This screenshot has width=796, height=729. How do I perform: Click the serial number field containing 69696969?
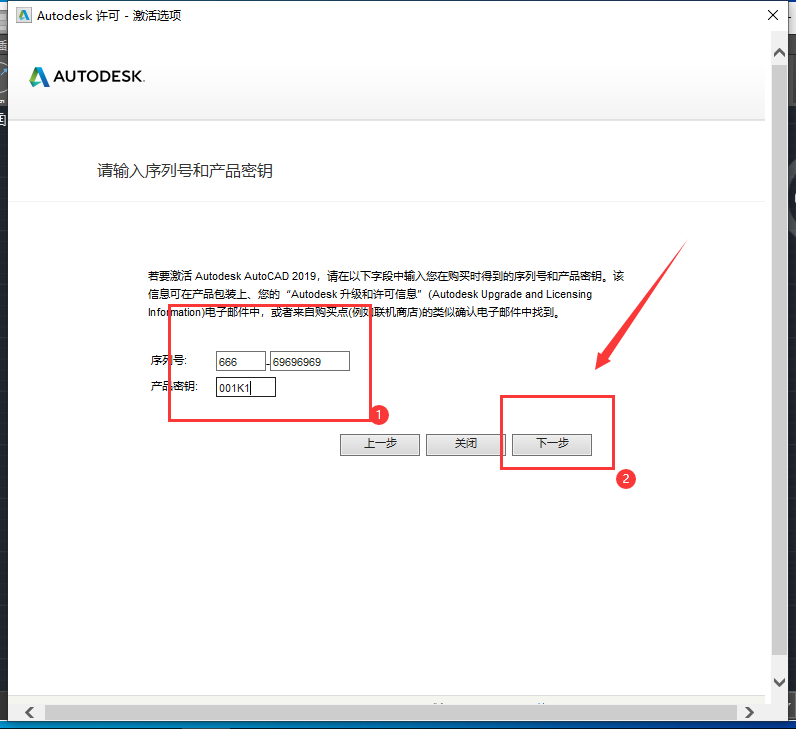tap(310, 361)
